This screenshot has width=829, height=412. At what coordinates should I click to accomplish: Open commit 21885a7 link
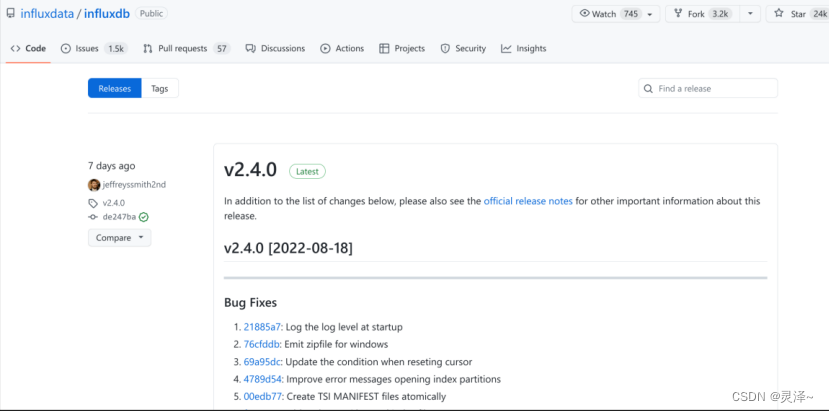coord(262,327)
